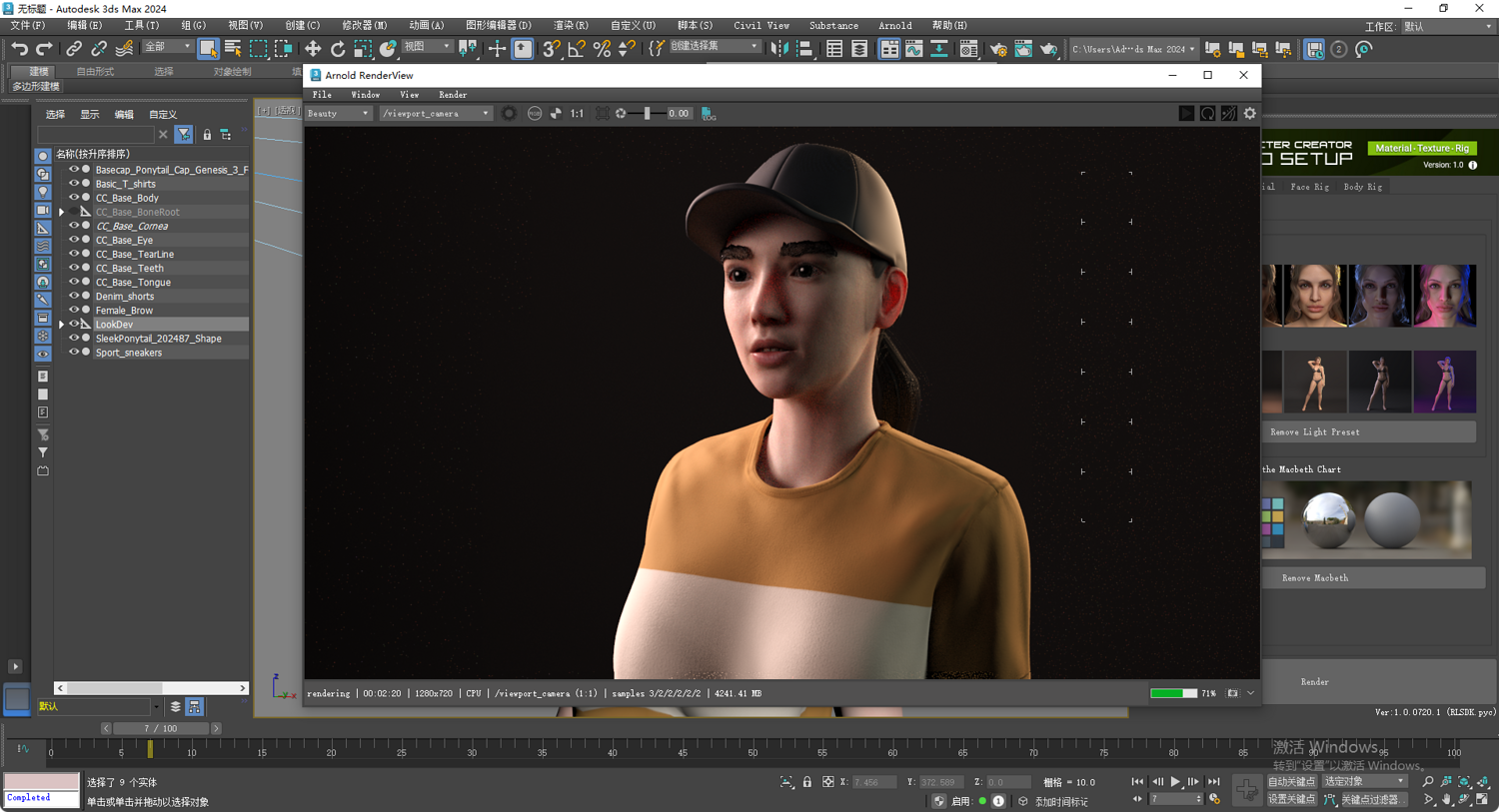Open the 创建选择集 named selection dropdown
1499x812 pixels.
pos(714,47)
